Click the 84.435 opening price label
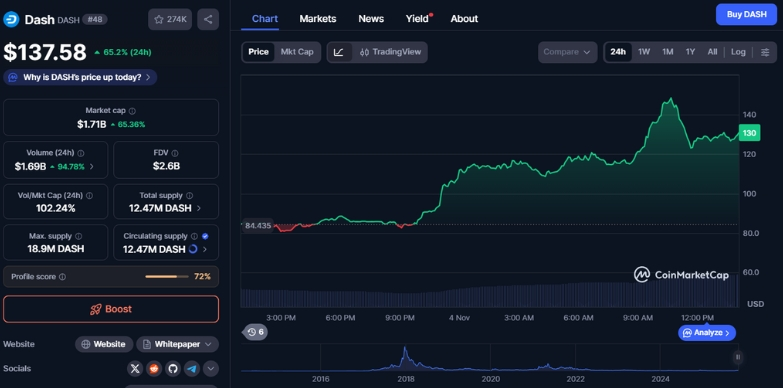This screenshot has width=783, height=388. click(x=258, y=226)
